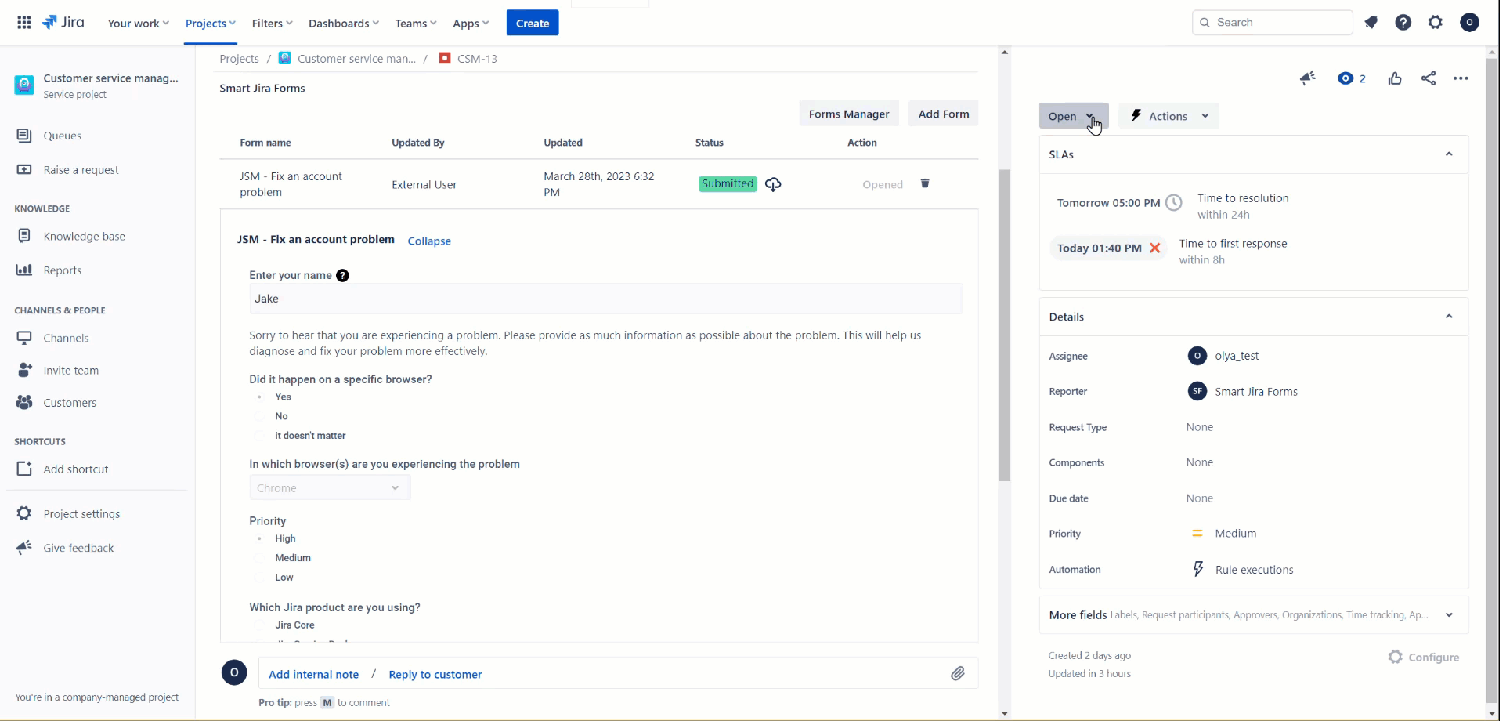Image resolution: width=1500 pixels, height=721 pixels.
Task: Click the Submitted status badge
Action: [x=728, y=184]
